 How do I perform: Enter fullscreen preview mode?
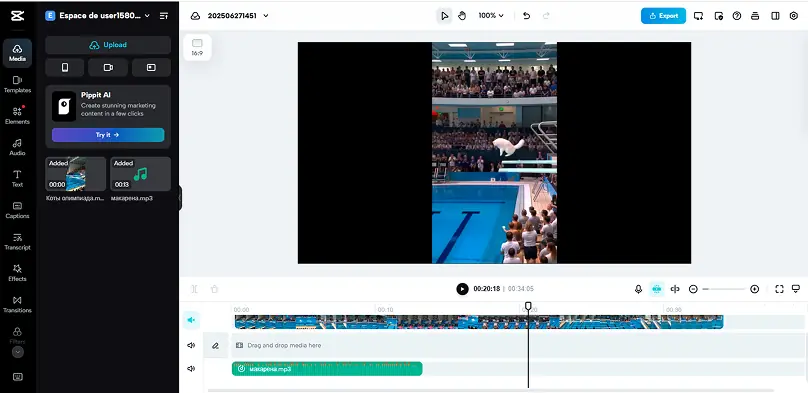coord(779,289)
